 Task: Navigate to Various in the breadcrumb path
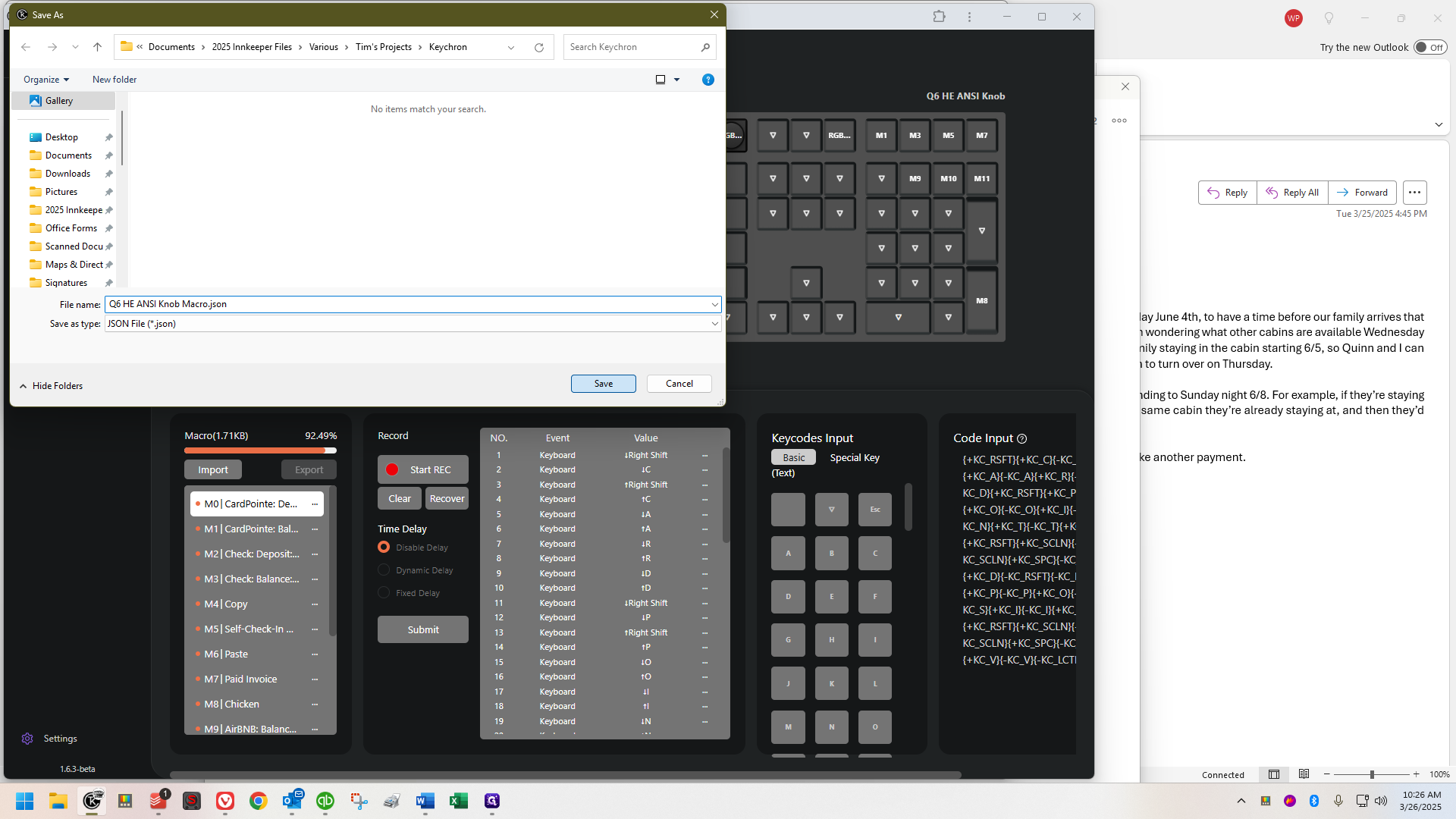tap(323, 47)
